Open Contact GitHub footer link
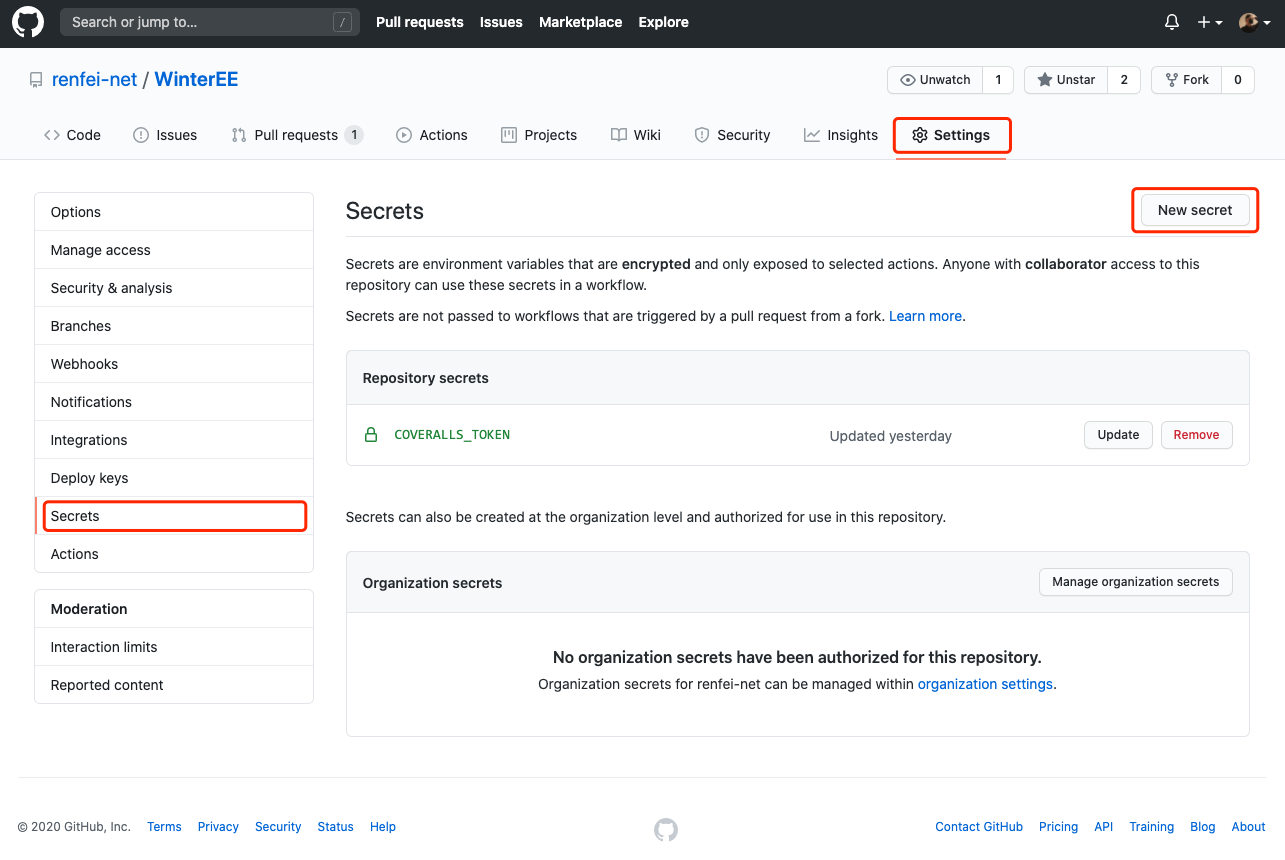This screenshot has height=860, width=1285. 979,827
